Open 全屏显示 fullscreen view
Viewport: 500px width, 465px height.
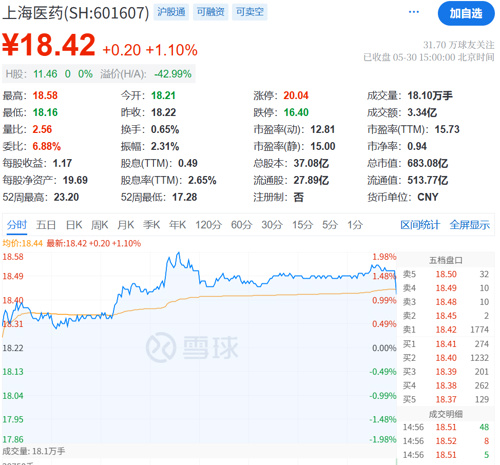[x=470, y=225]
